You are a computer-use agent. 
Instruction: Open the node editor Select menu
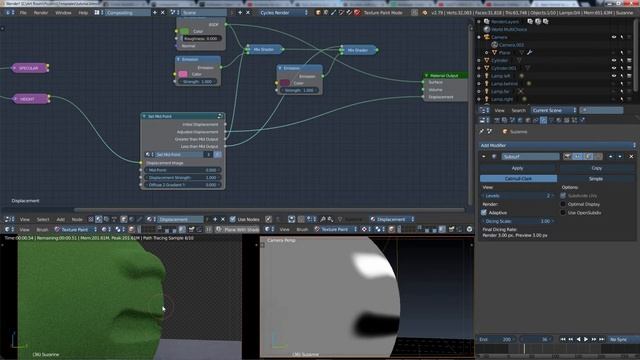click(x=42, y=220)
